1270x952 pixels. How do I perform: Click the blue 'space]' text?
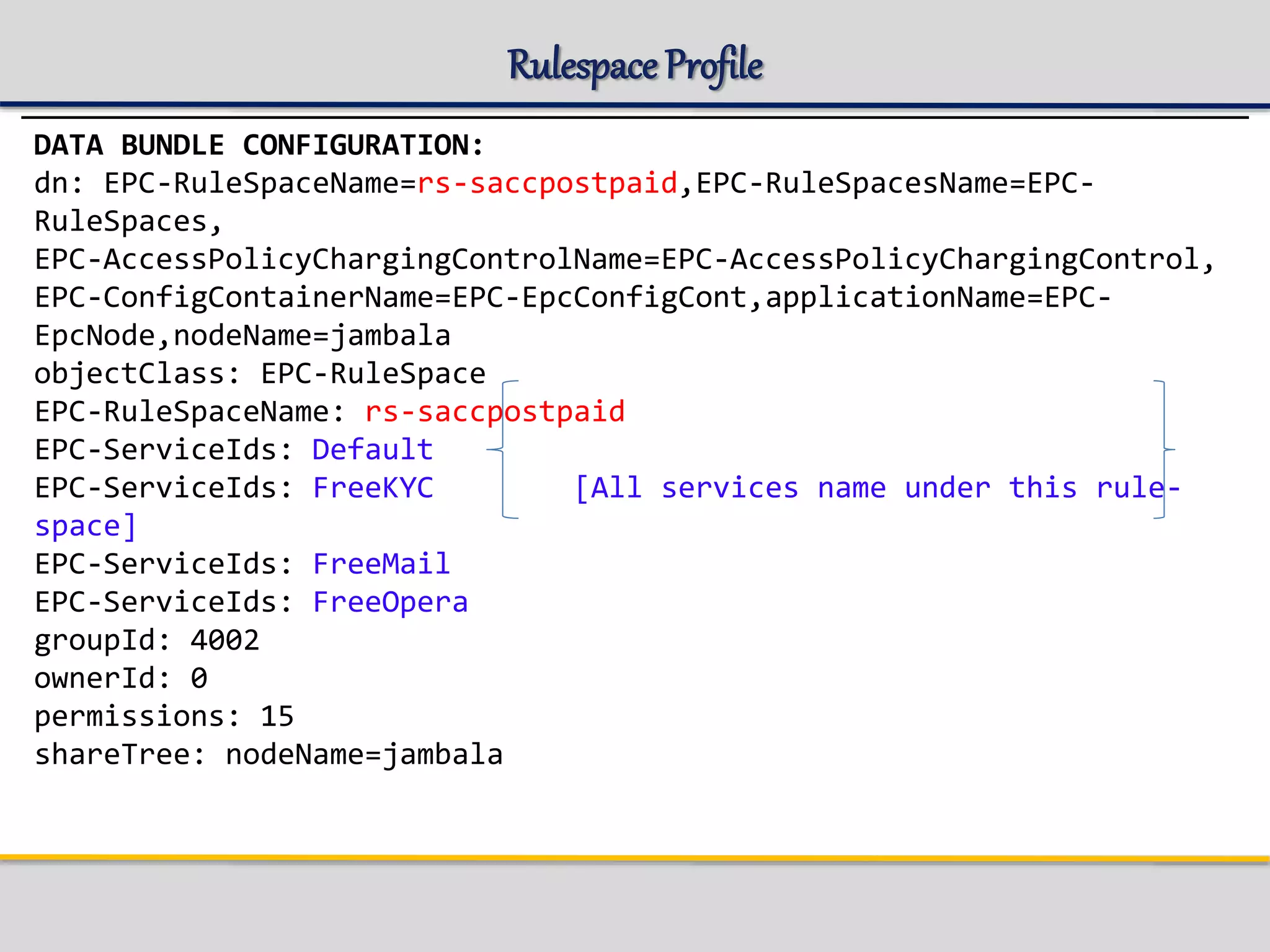tap(86, 527)
